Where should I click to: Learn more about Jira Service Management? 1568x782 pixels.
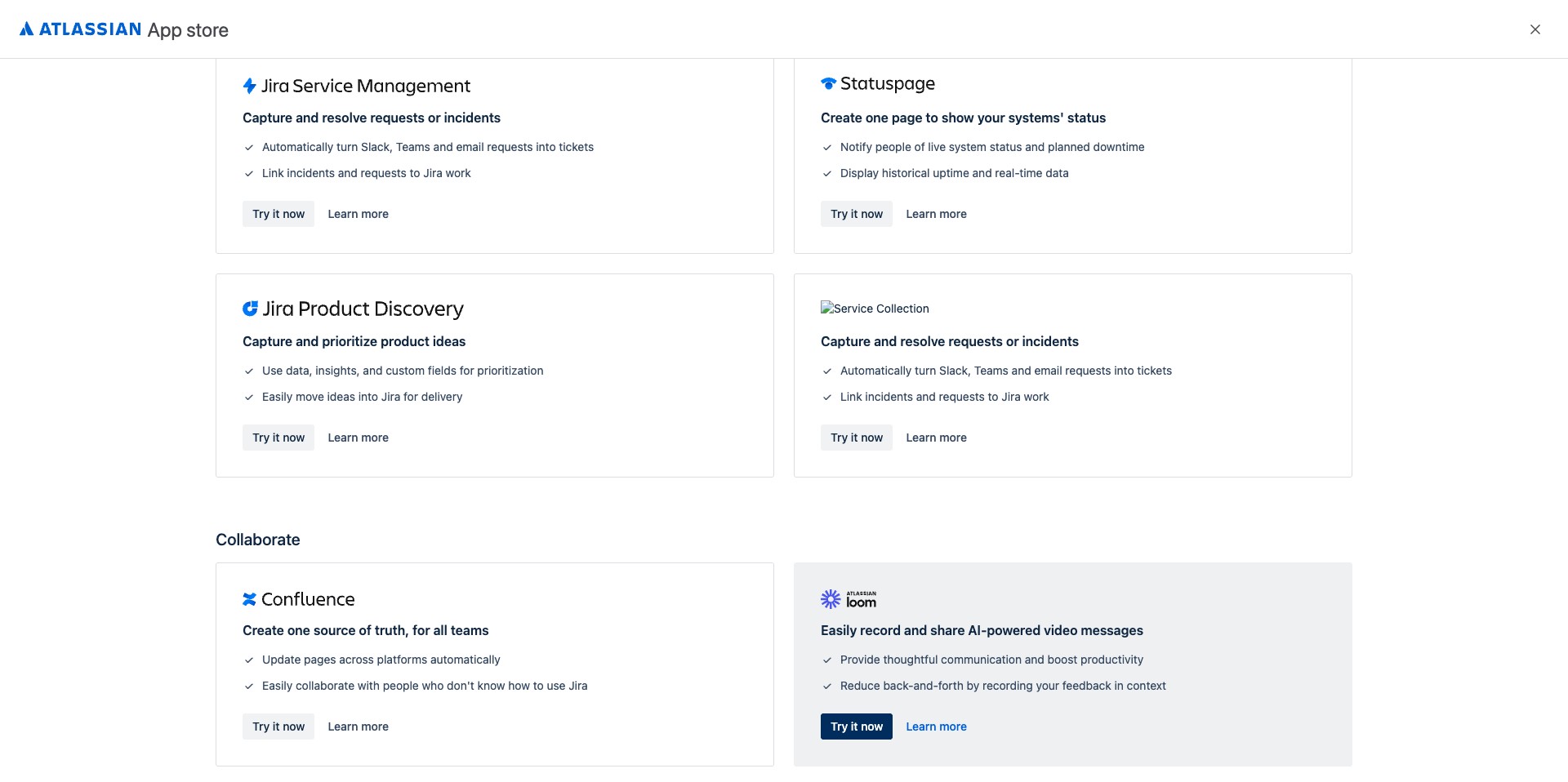coord(359,214)
